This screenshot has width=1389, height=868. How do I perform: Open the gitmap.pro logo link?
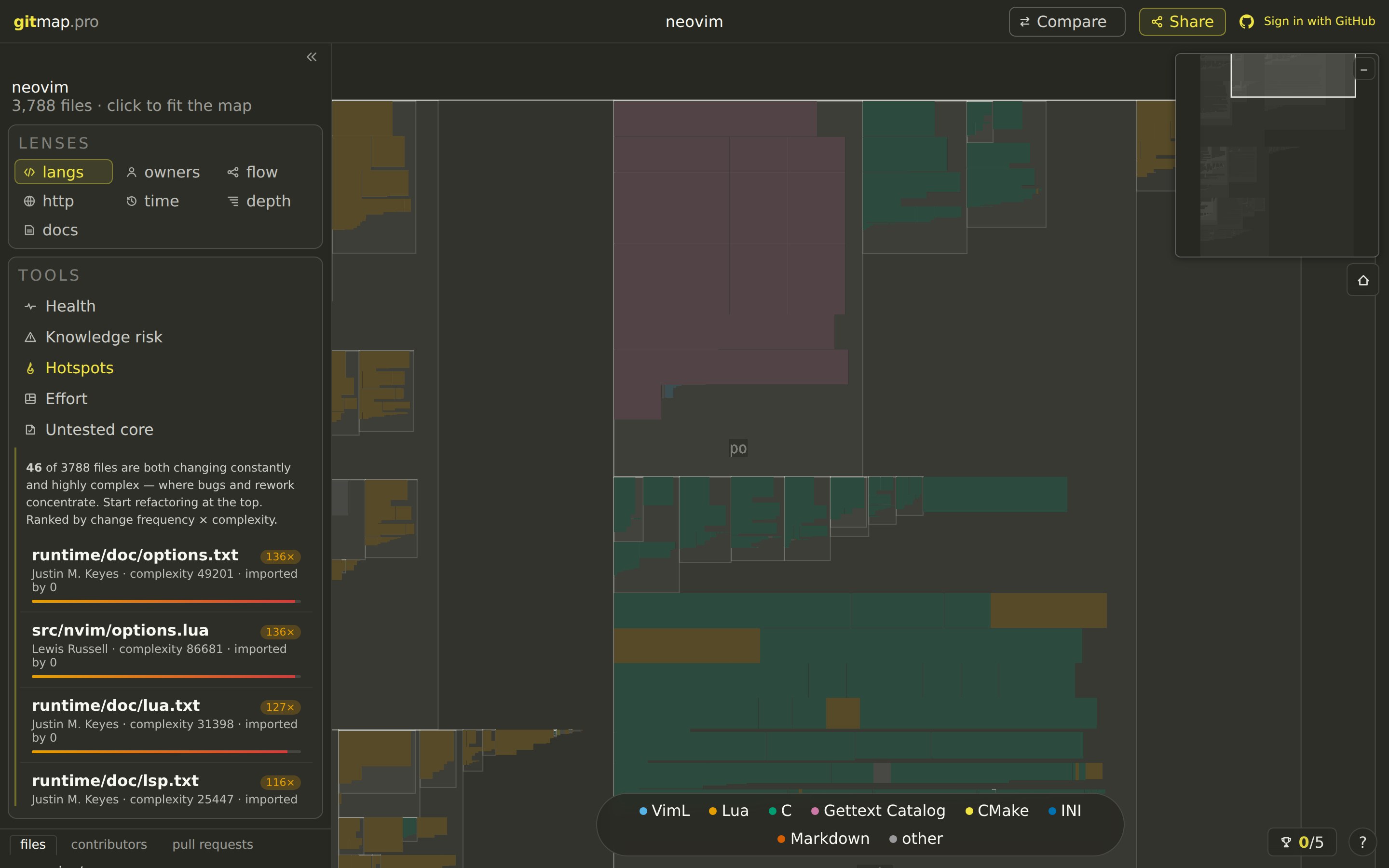click(x=56, y=22)
